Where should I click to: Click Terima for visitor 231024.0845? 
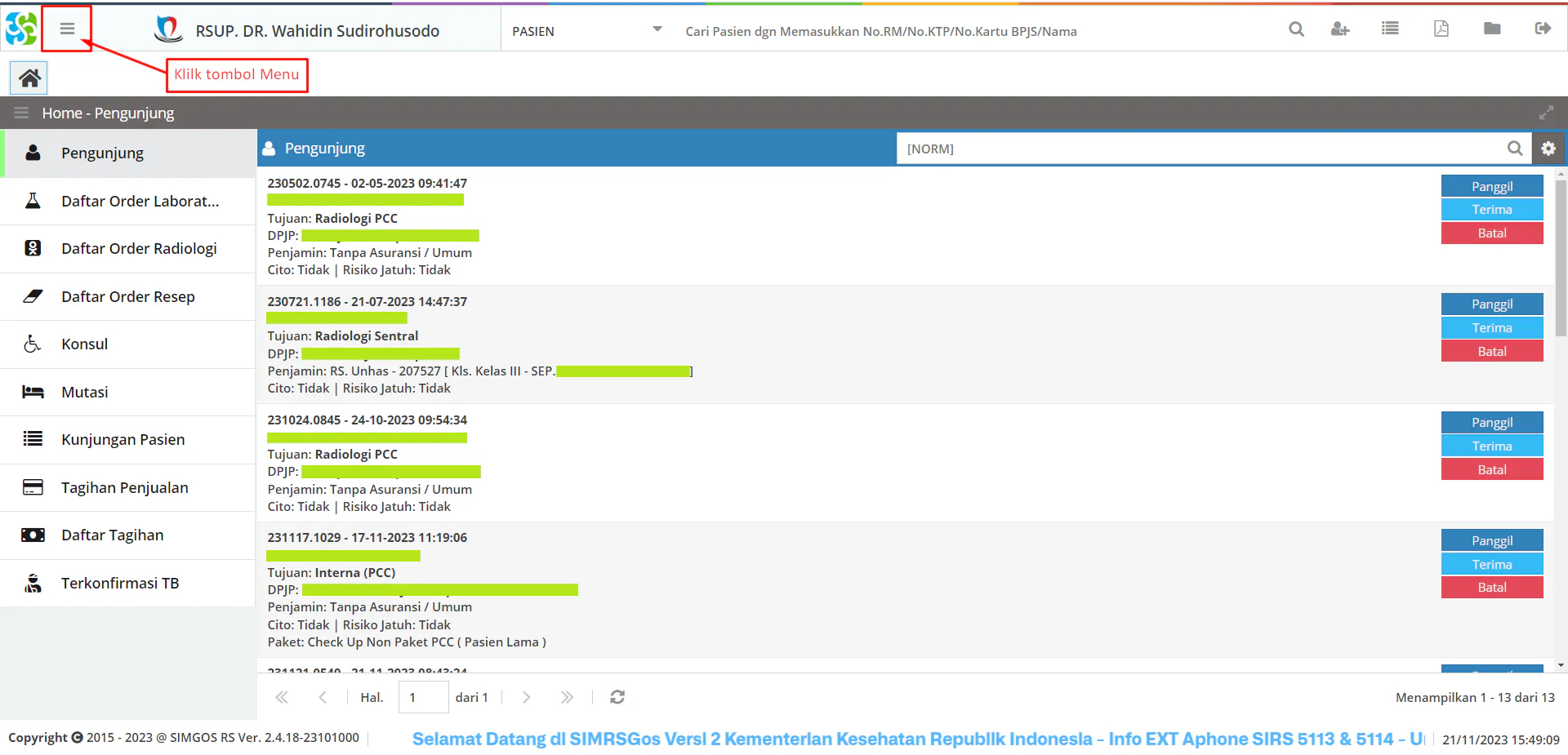tap(1491, 446)
